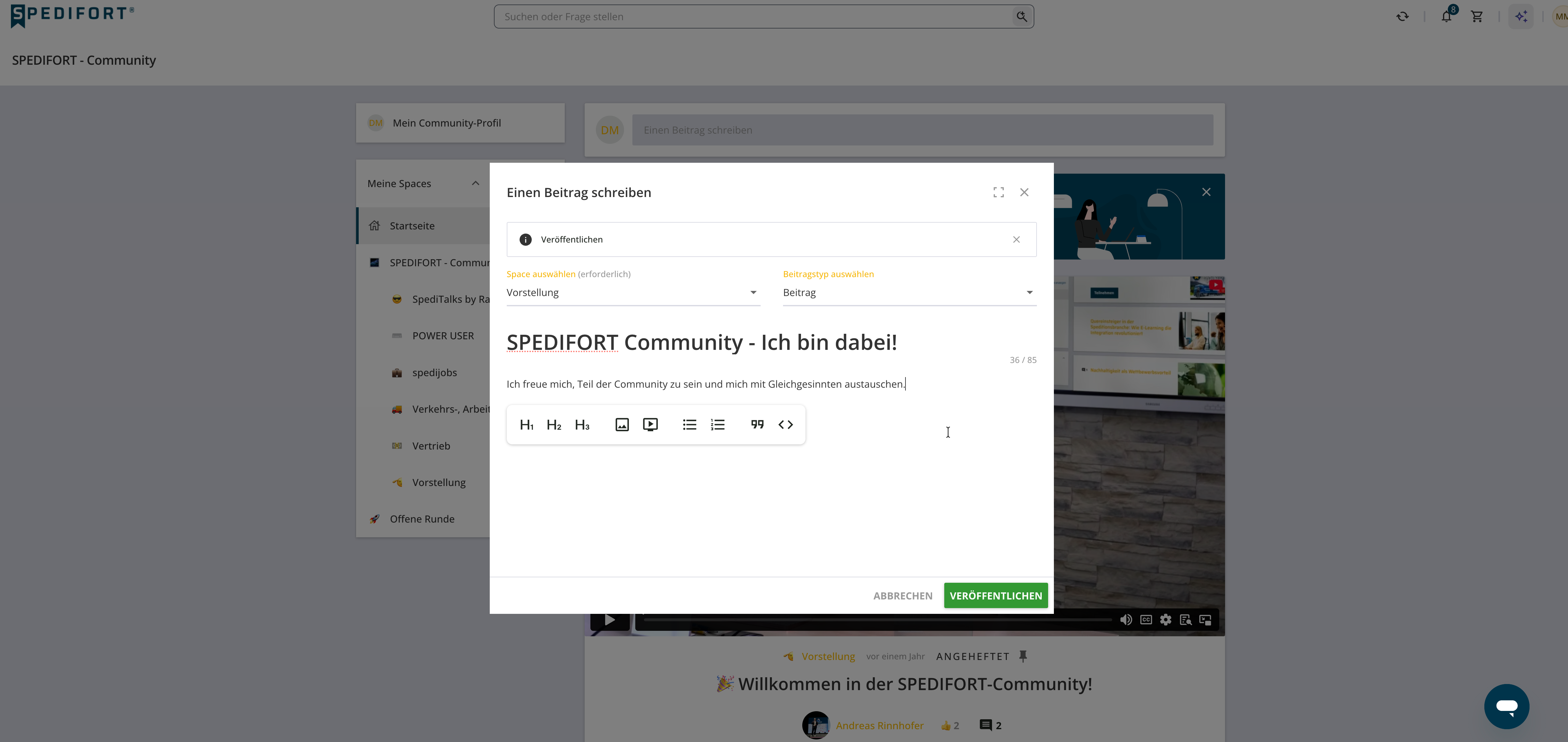
Task: Insert an image into the post
Action: [621, 425]
